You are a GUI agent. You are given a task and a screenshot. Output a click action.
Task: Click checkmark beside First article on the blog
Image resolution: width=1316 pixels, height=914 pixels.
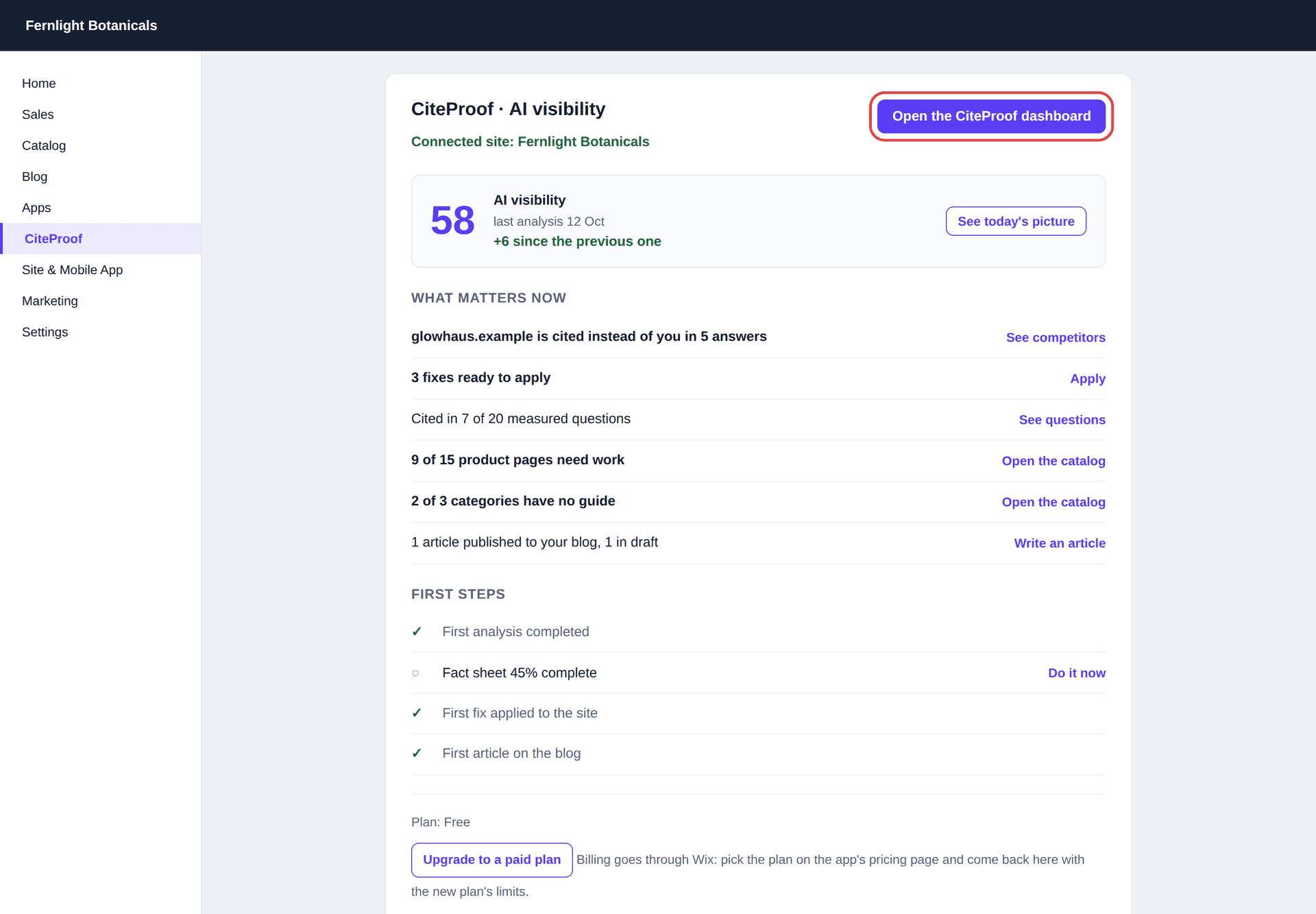[x=416, y=753]
